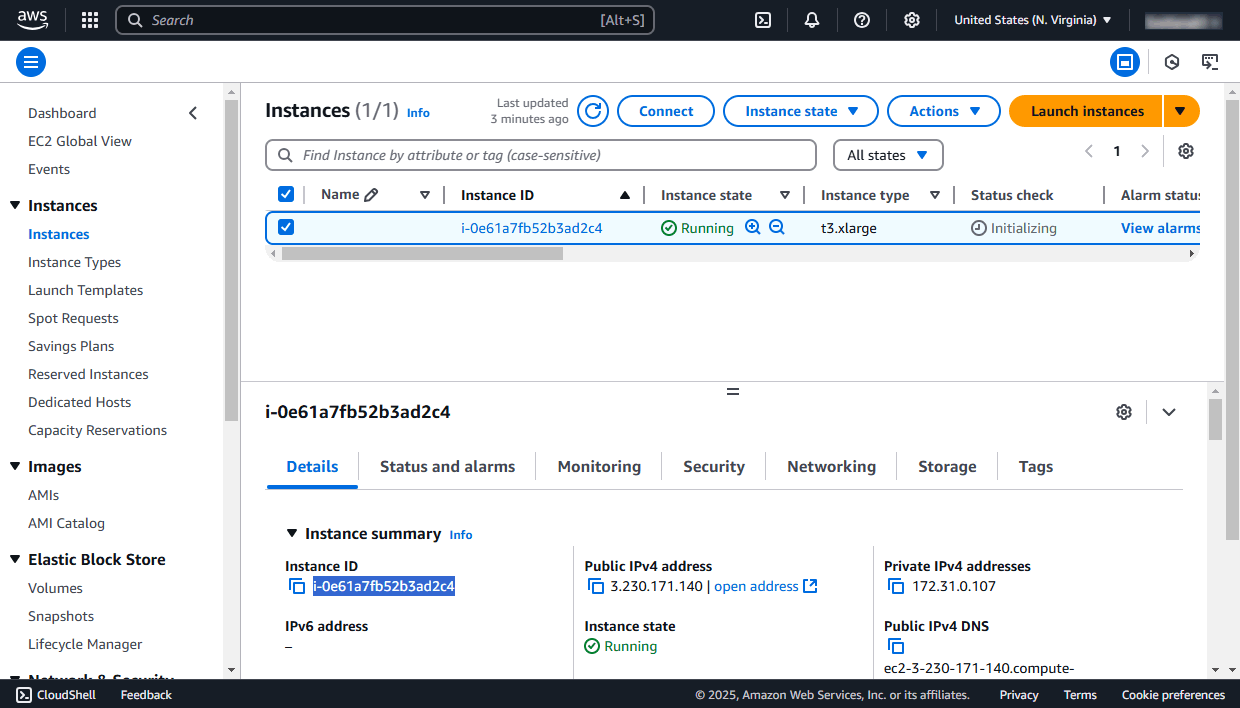Viewport: 1240px width, 708px height.
Task: Open CloudShell from the top bar
Action: coord(763,20)
